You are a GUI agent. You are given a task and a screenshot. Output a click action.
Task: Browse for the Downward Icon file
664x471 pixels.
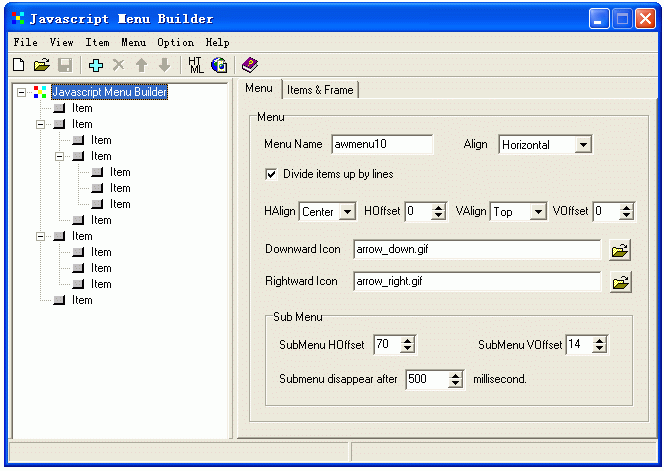tap(620, 250)
